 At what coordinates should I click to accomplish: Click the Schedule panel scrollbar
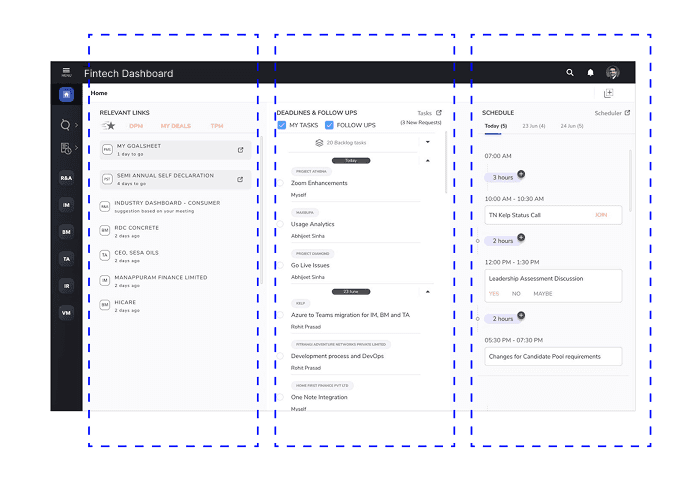click(631, 181)
